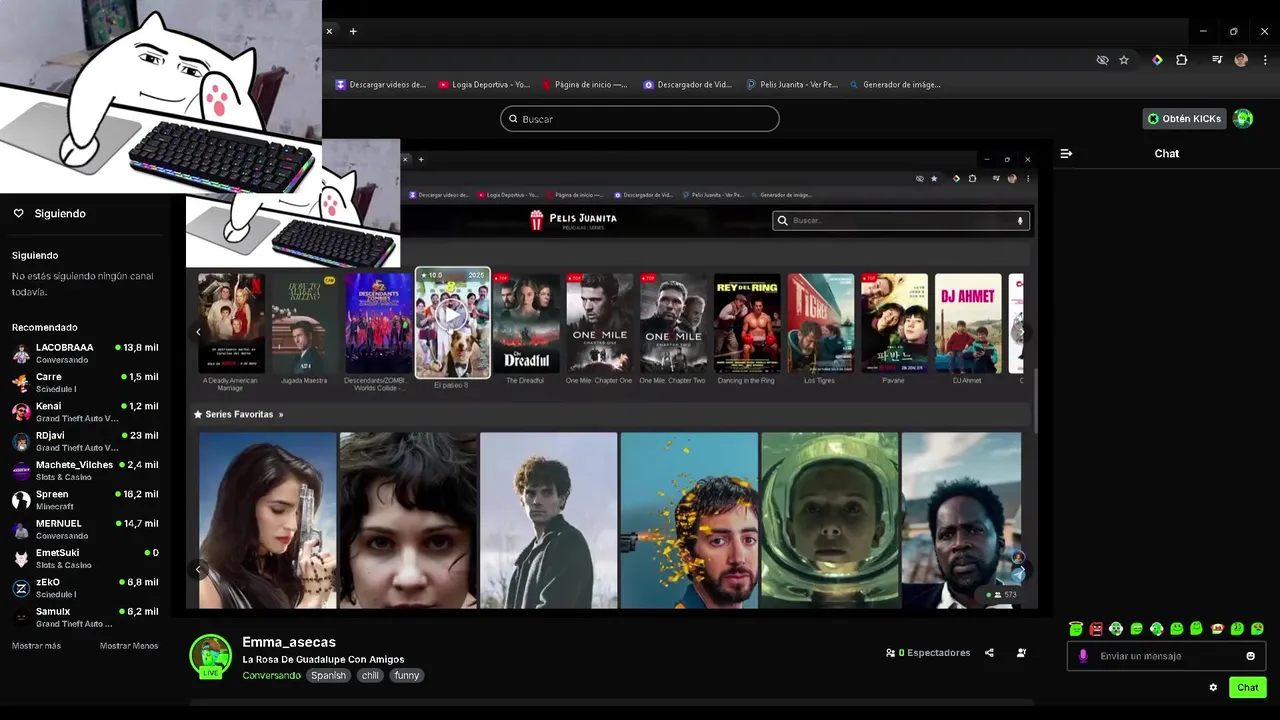Click Mostrar más under recommended channels
This screenshot has height=720, width=1280.
36,646
